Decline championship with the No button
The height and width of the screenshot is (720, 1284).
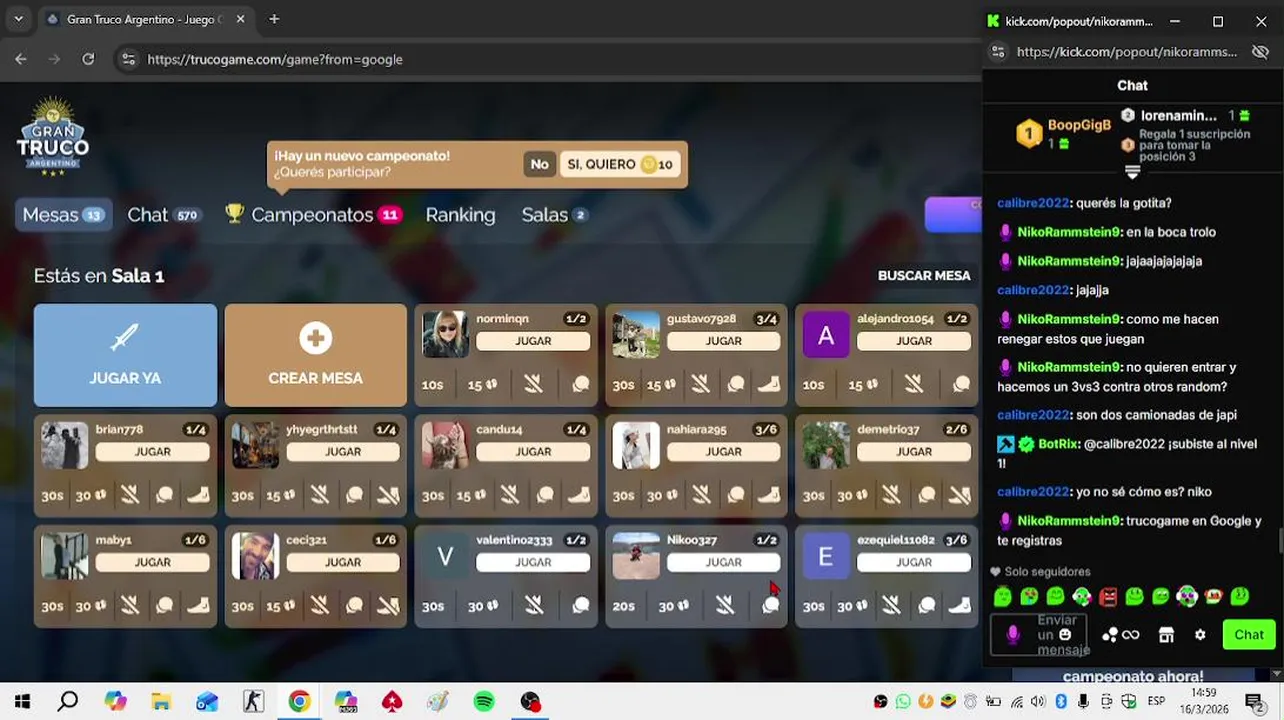pos(539,164)
